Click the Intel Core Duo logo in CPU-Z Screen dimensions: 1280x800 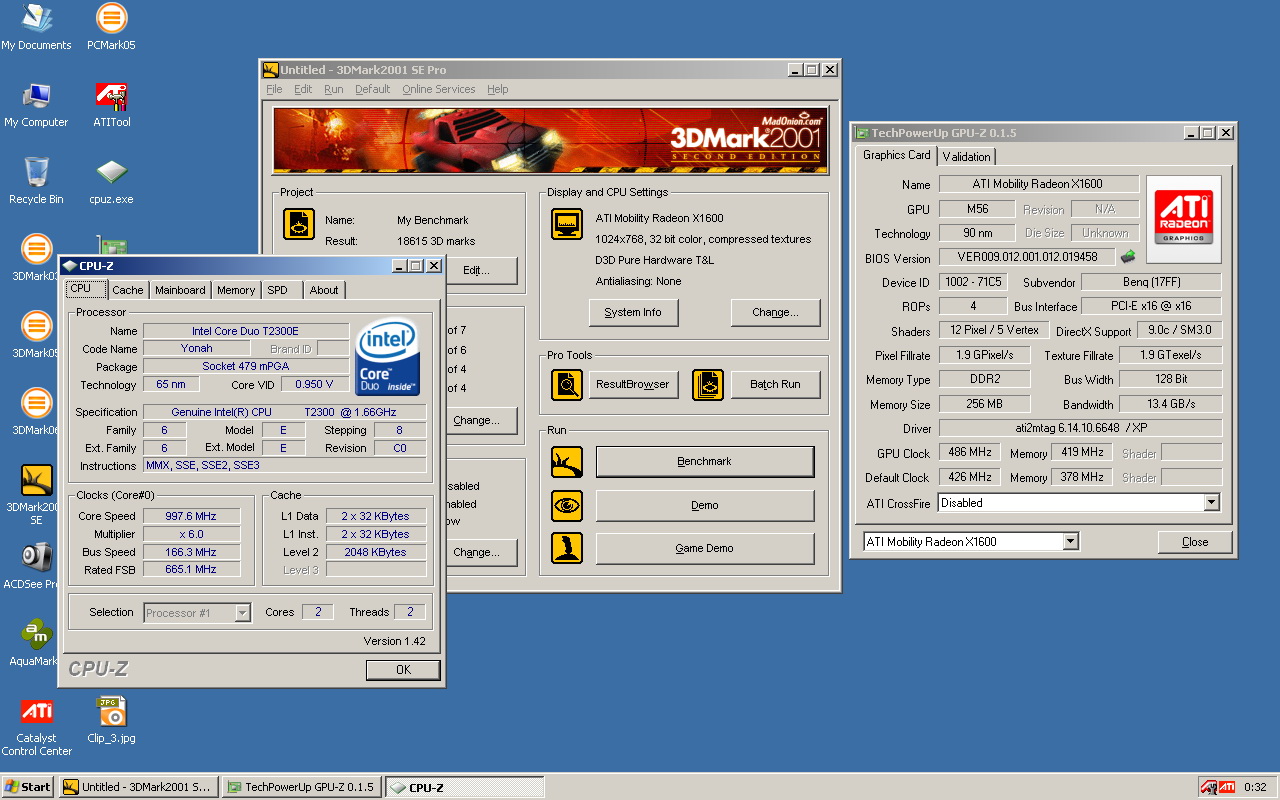pyautogui.click(x=388, y=357)
